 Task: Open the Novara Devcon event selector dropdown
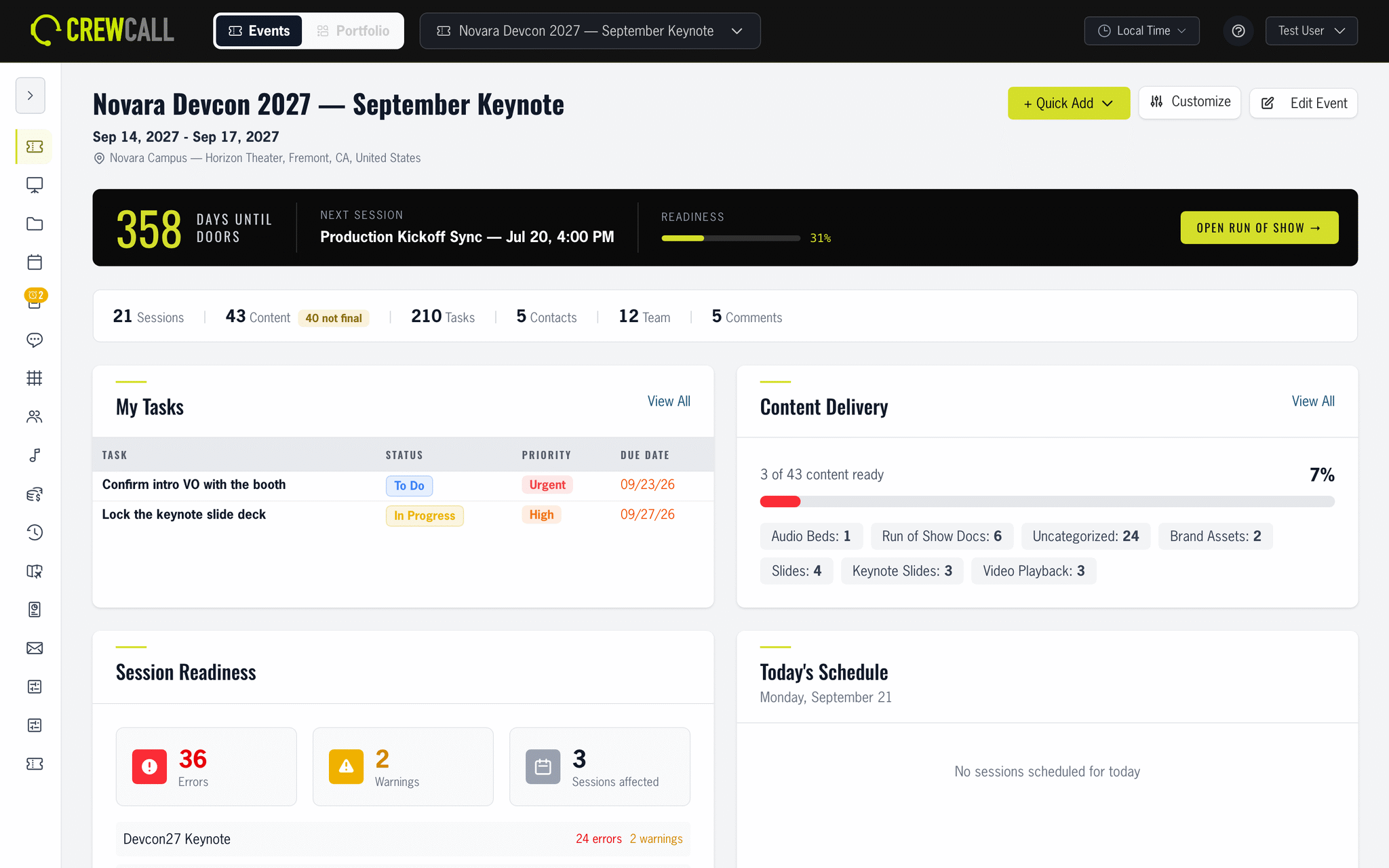click(x=590, y=31)
